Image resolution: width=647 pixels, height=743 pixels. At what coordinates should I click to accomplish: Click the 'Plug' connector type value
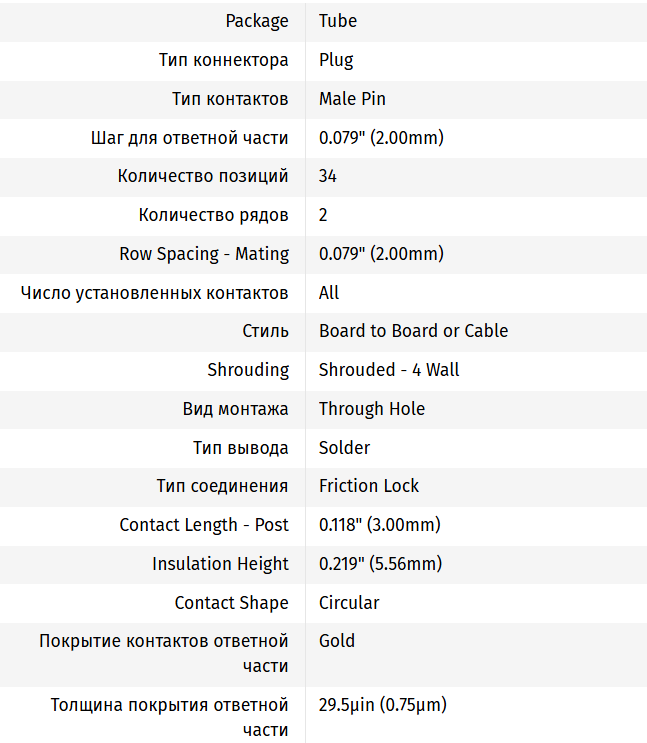(336, 60)
